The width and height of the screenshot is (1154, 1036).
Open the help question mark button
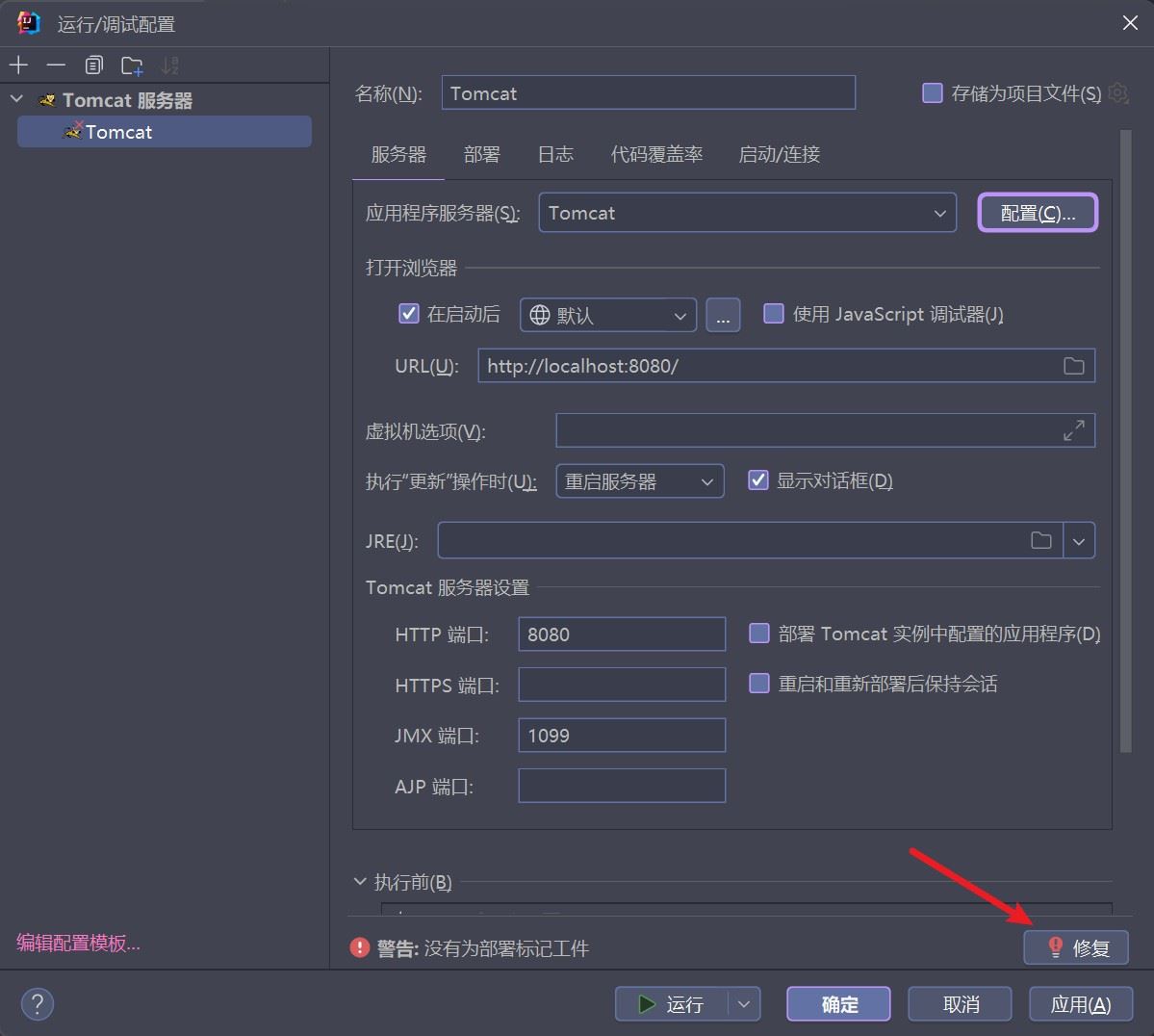coord(38,1003)
